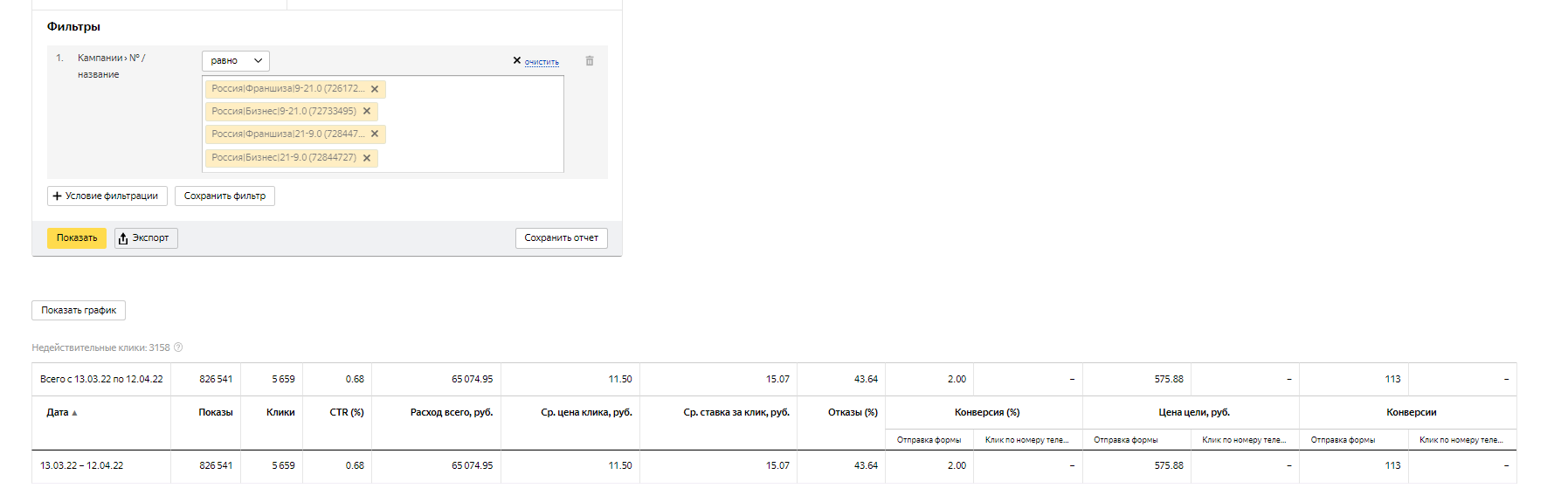The height and width of the screenshot is (502, 1568).
Task: Click Отправка формы under Конверсия (%)
Action: (929, 440)
